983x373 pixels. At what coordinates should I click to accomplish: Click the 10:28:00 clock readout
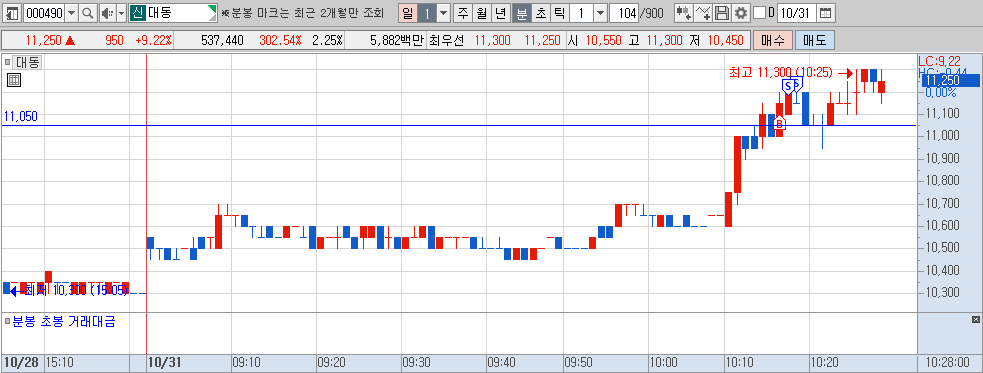(949, 362)
